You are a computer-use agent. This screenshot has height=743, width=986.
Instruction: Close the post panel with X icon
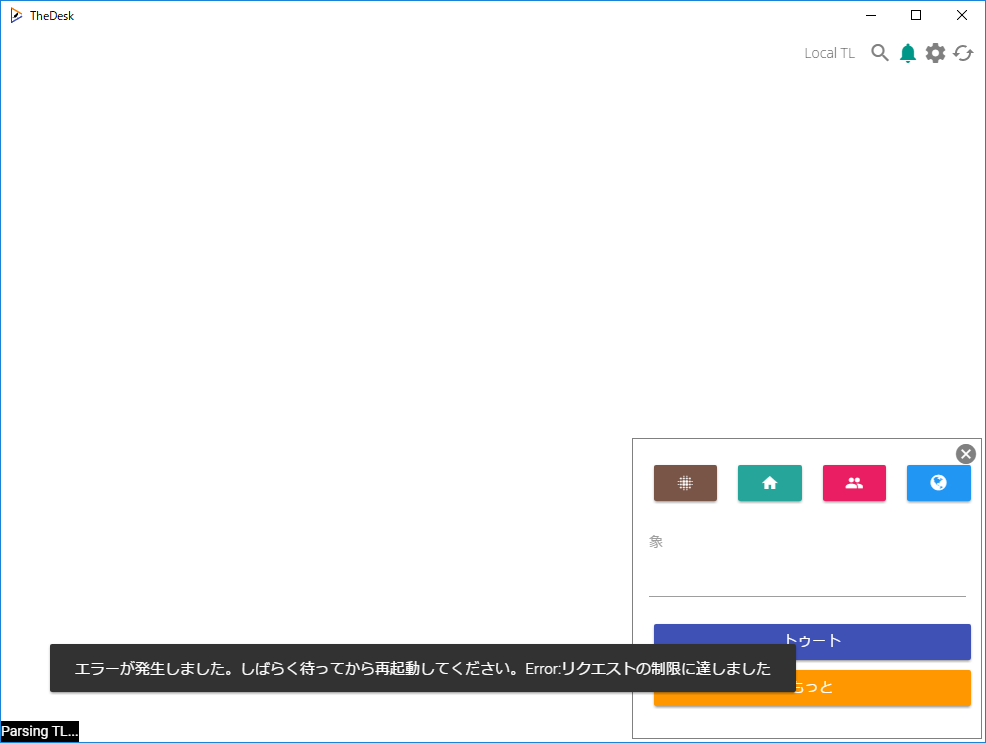click(965, 454)
